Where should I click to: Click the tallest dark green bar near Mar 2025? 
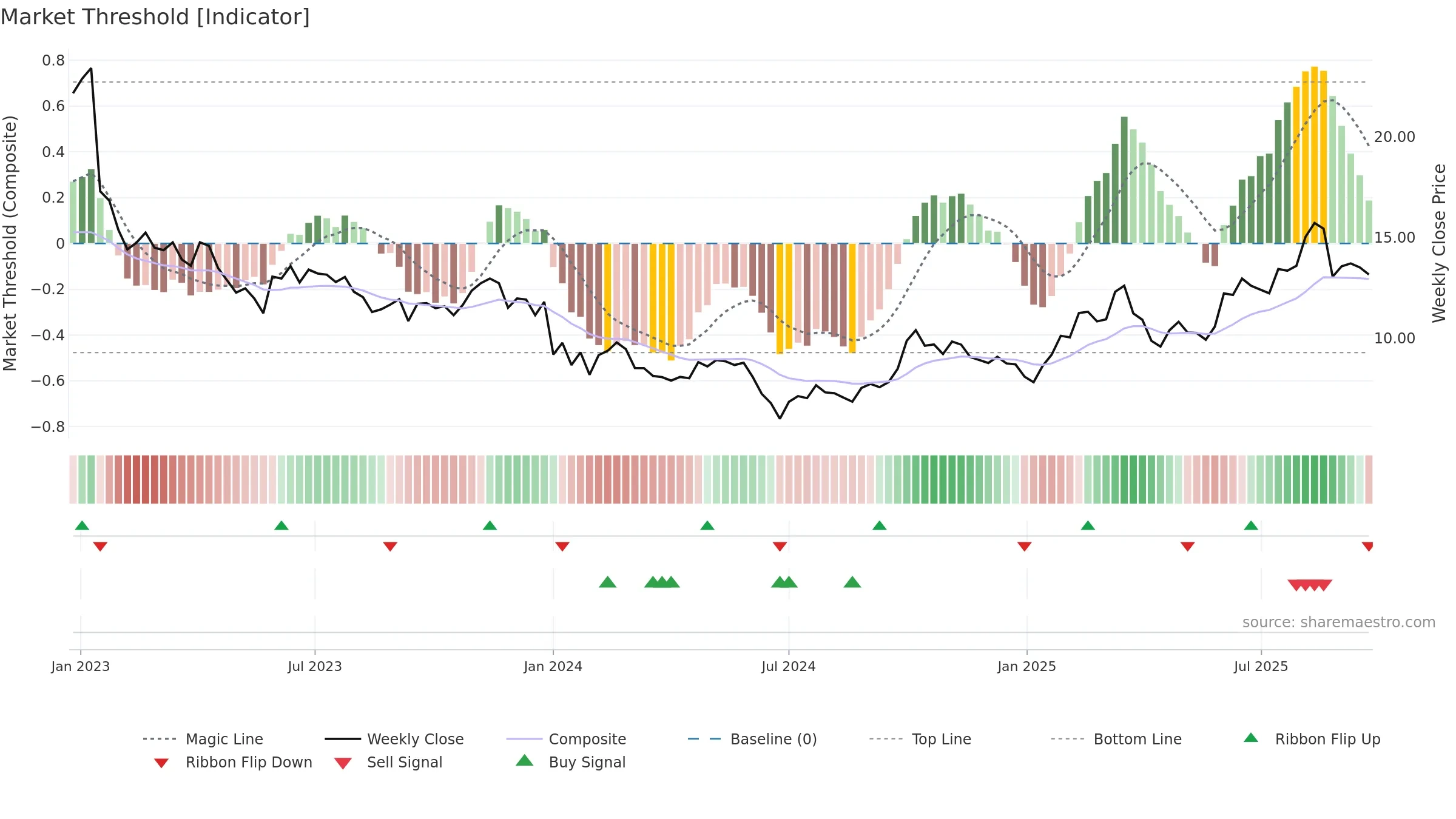(x=1124, y=180)
